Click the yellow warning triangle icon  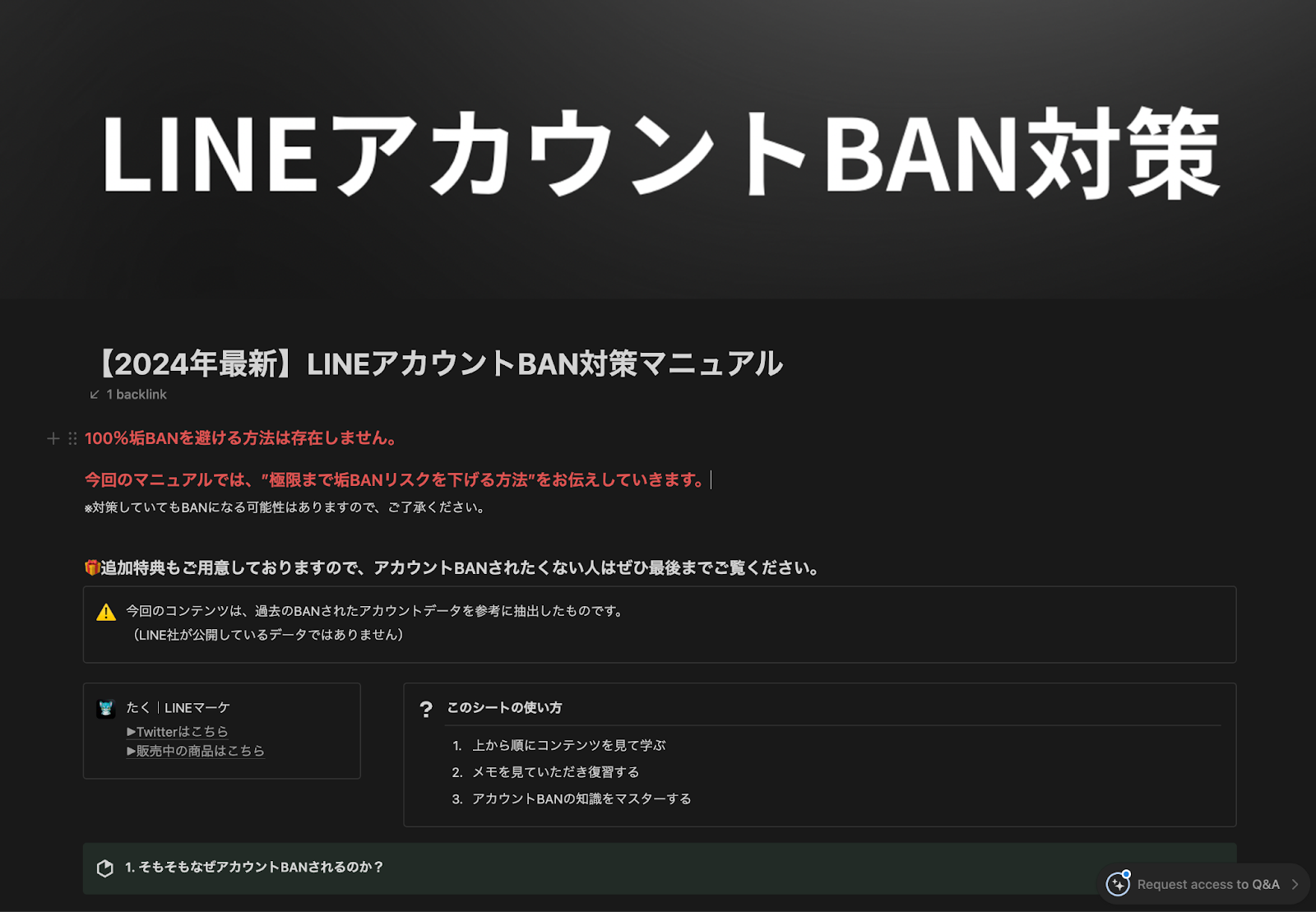pos(106,613)
